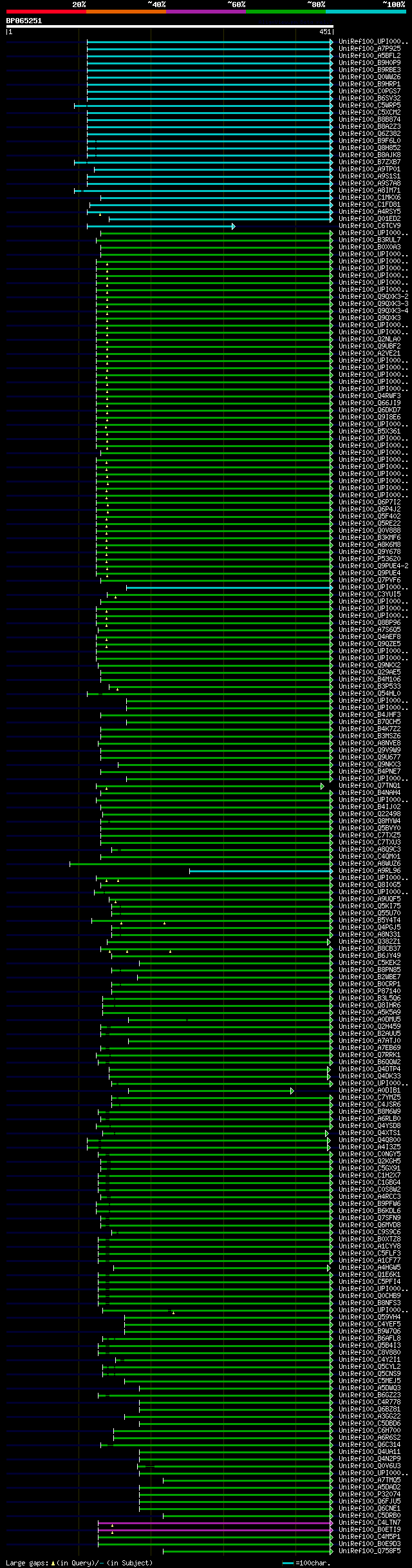Select label UniRef100_A8N331
The height and width of the screenshot is (1568, 412).
(x=370, y=935)
